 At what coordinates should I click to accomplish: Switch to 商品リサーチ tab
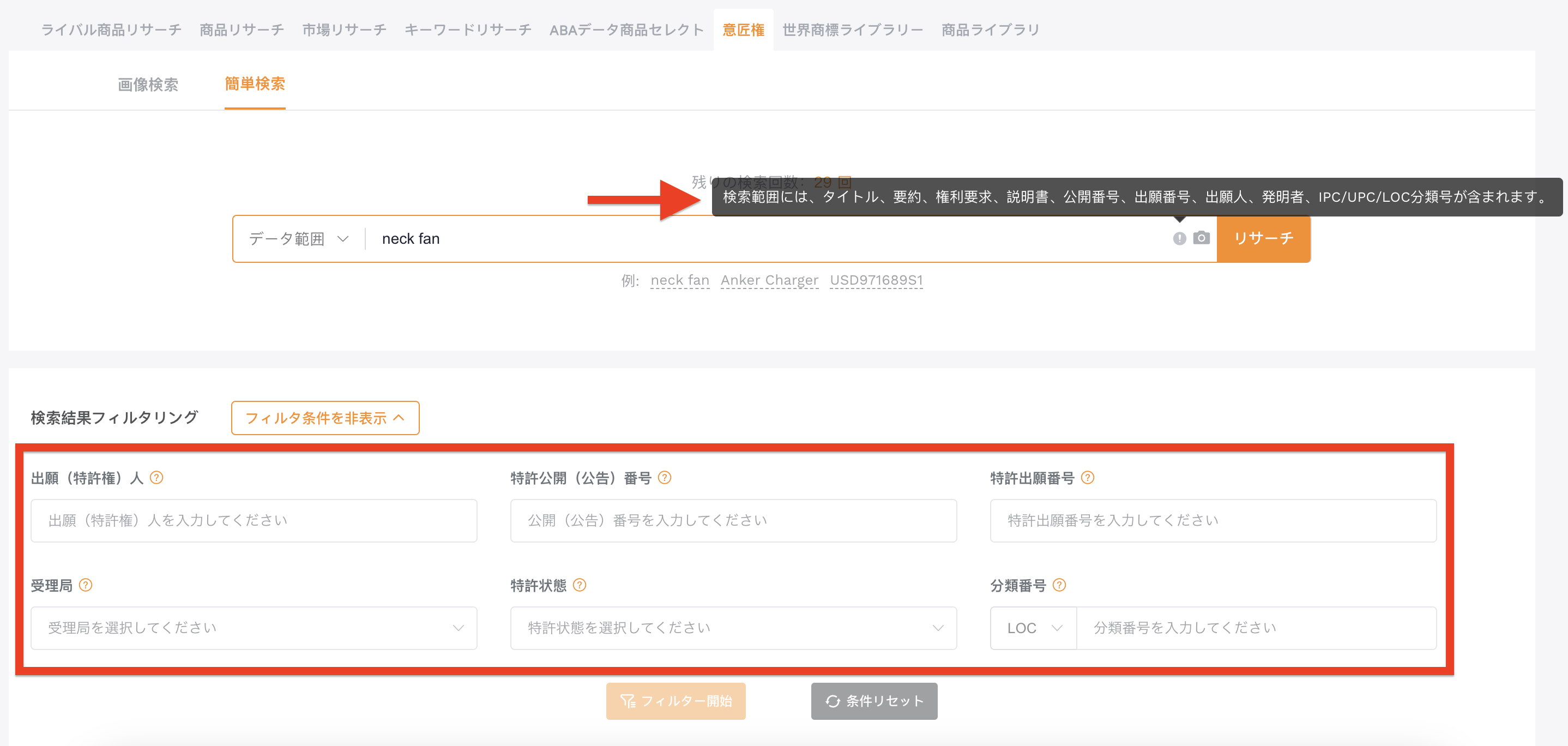(242, 29)
